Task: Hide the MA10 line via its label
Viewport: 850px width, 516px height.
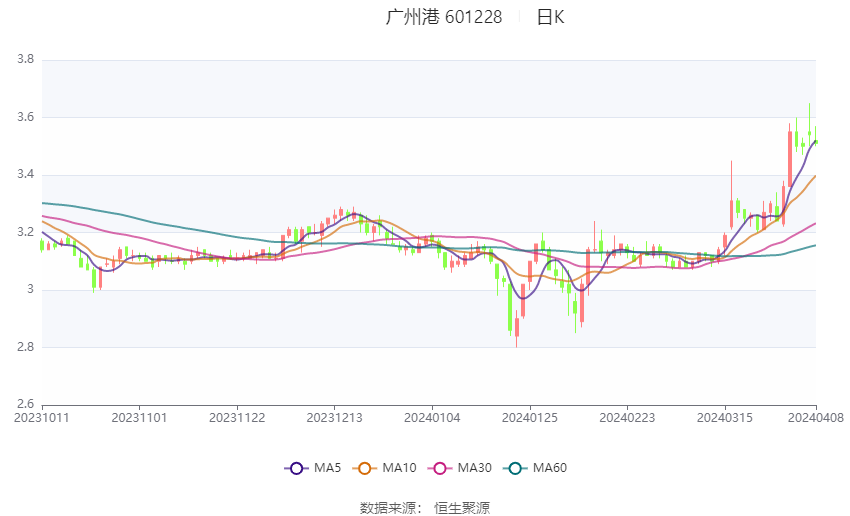Action: click(400, 468)
